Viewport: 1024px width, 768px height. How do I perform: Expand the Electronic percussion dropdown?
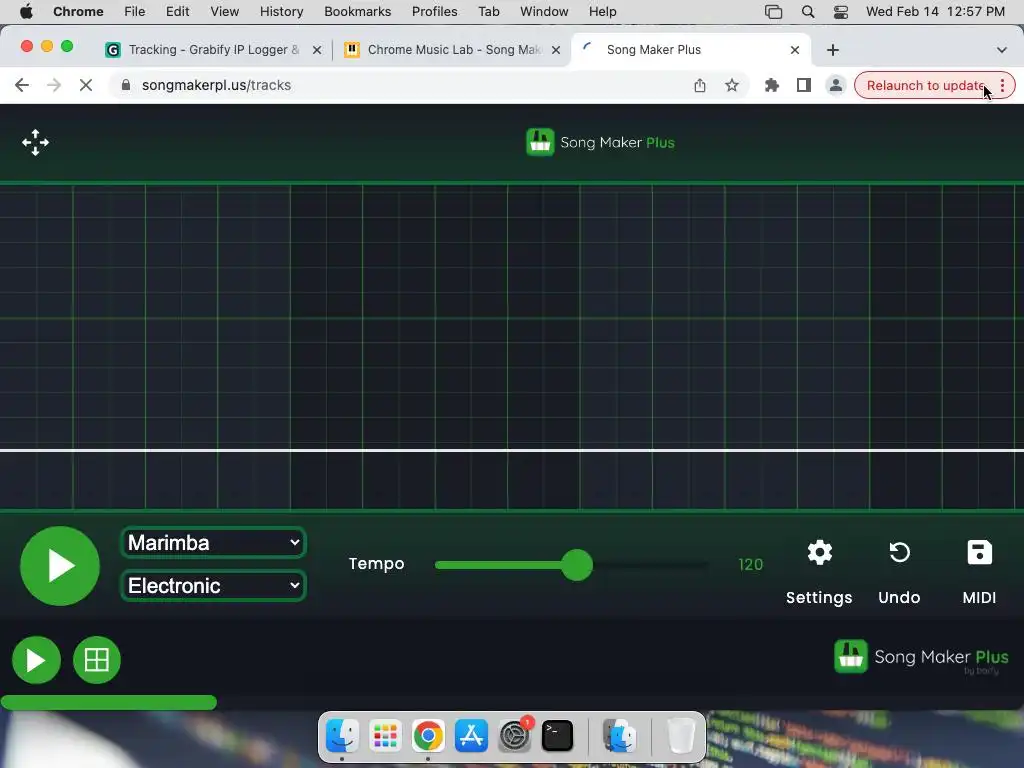(x=214, y=586)
